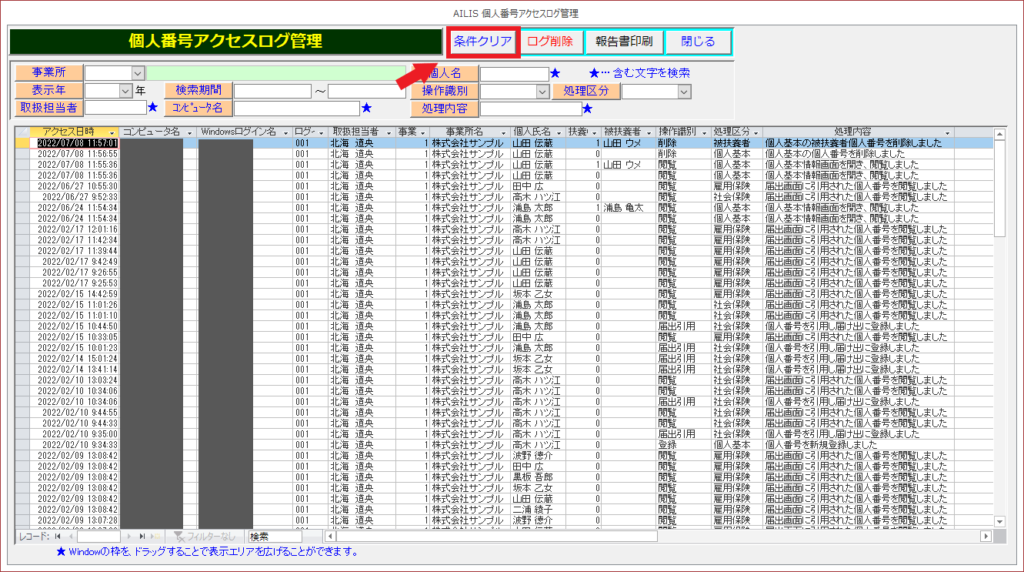1024x572 pixels.
Task: Click the 個人名 search input field
Action: 513,73
